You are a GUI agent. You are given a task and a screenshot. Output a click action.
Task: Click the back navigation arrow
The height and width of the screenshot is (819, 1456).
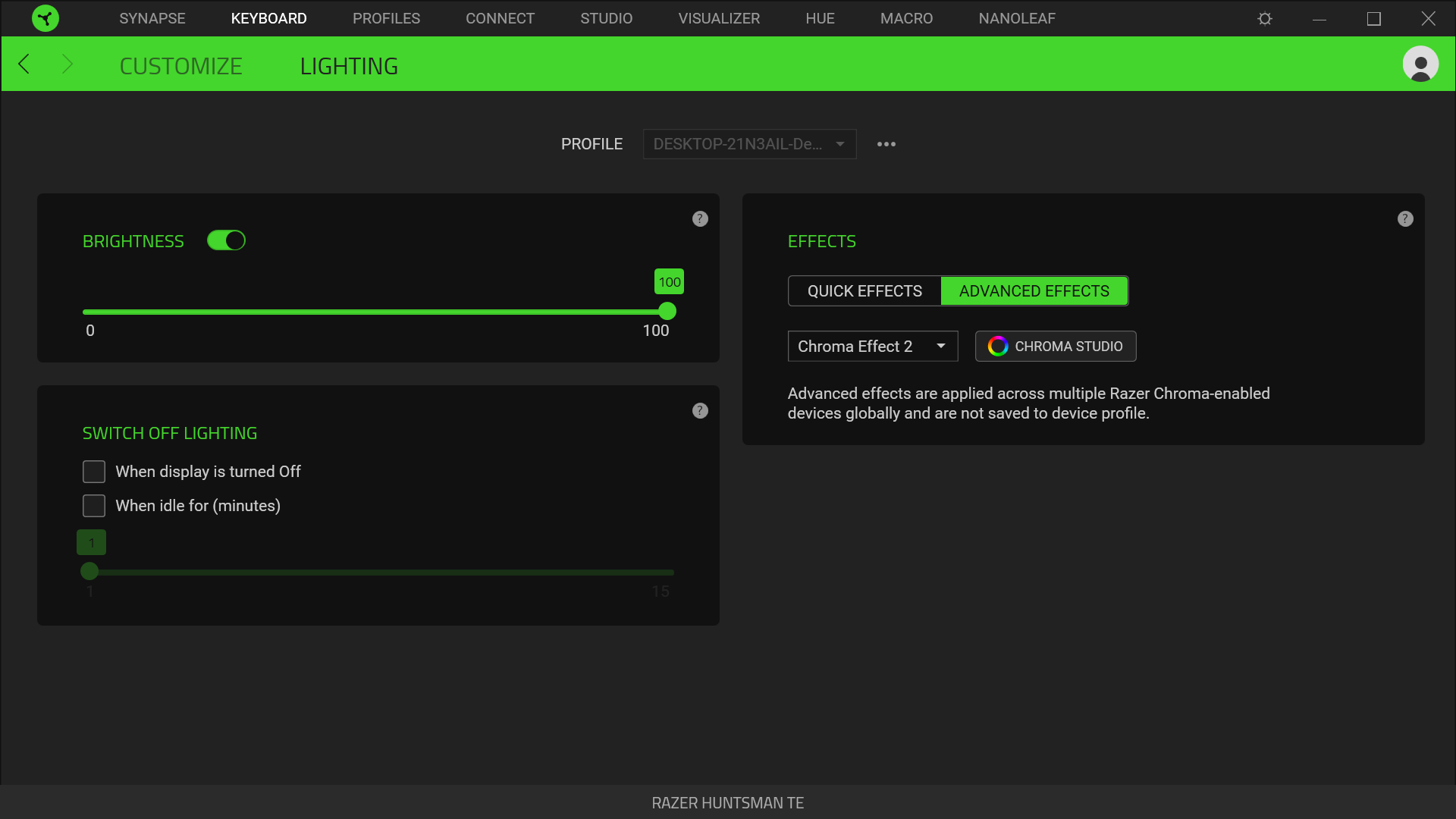[x=24, y=64]
